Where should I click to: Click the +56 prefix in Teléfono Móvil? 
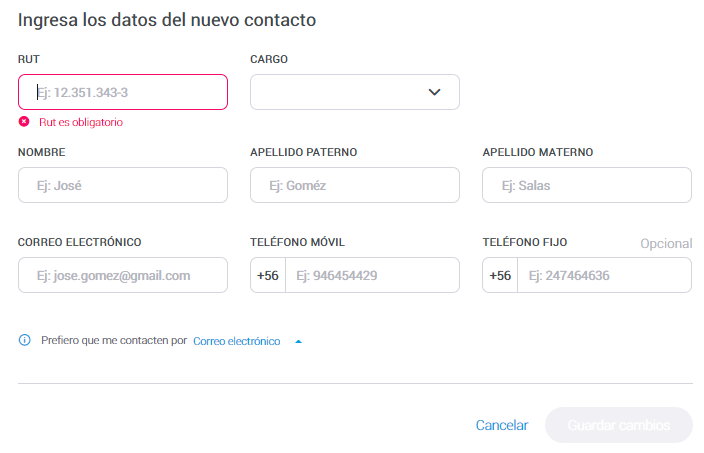pyautogui.click(x=268, y=275)
